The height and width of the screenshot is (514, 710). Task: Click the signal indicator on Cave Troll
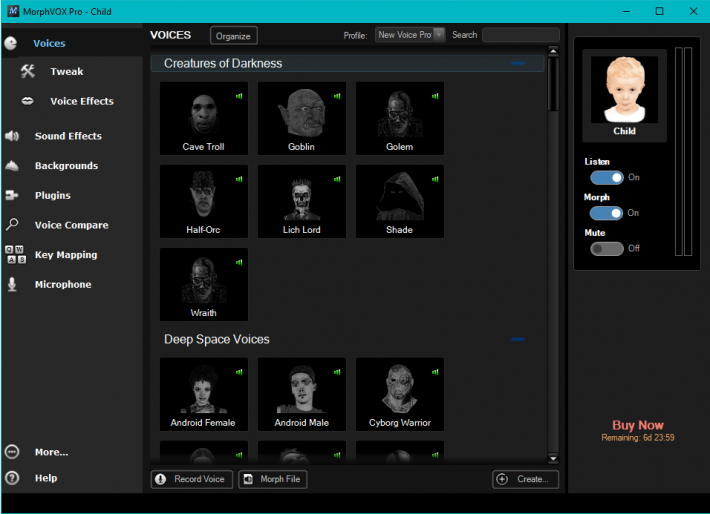[239, 96]
